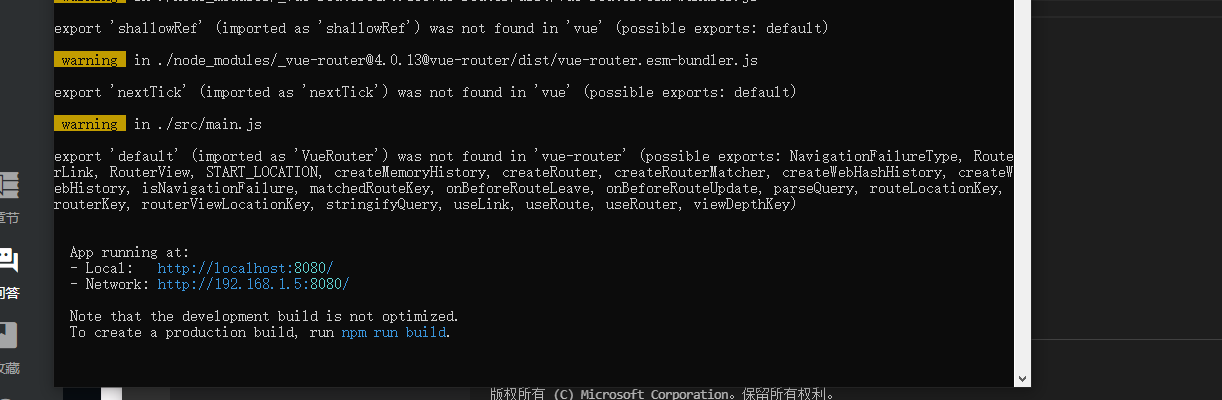Screen dimensions: 1222x400
Task: Click the 'shallowRef' not found warning line
Action: [x=441, y=28]
